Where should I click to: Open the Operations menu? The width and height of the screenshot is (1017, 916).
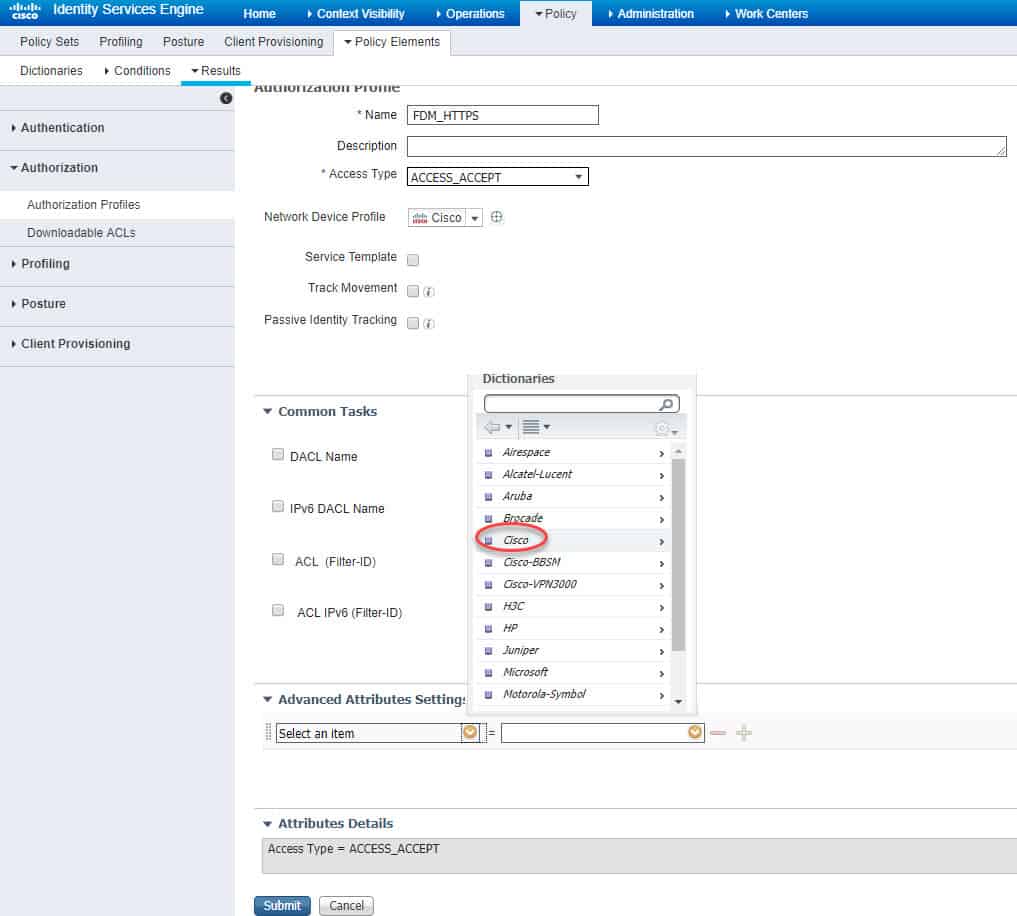(x=470, y=14)
